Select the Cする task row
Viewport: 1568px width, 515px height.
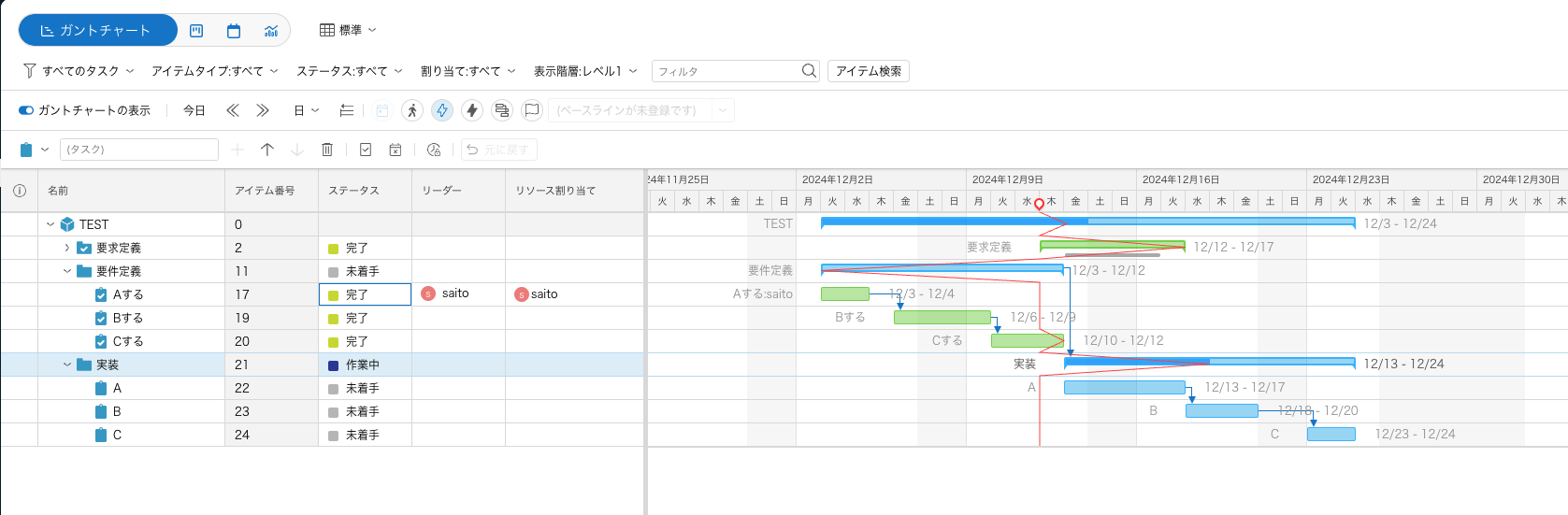322,341
